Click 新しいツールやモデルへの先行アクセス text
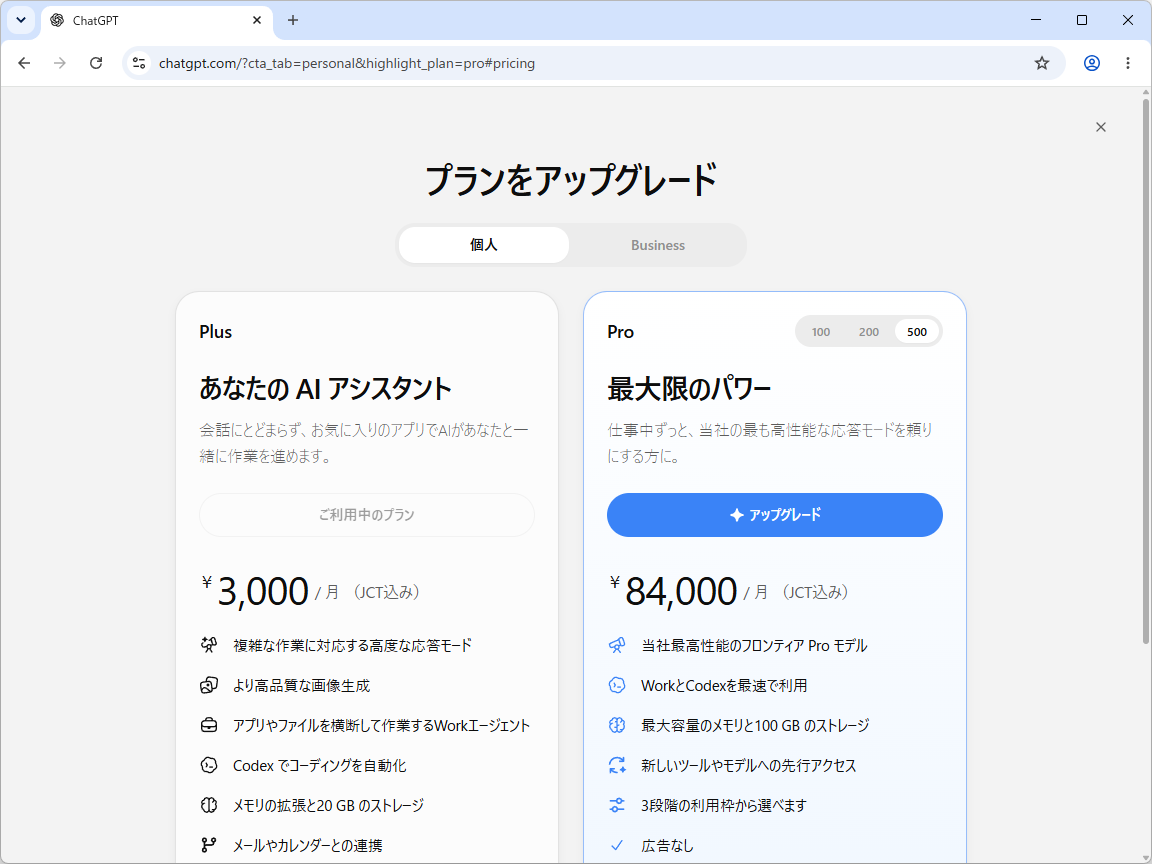The width and height of the screenshot is (1152, 864). point(749,766)
